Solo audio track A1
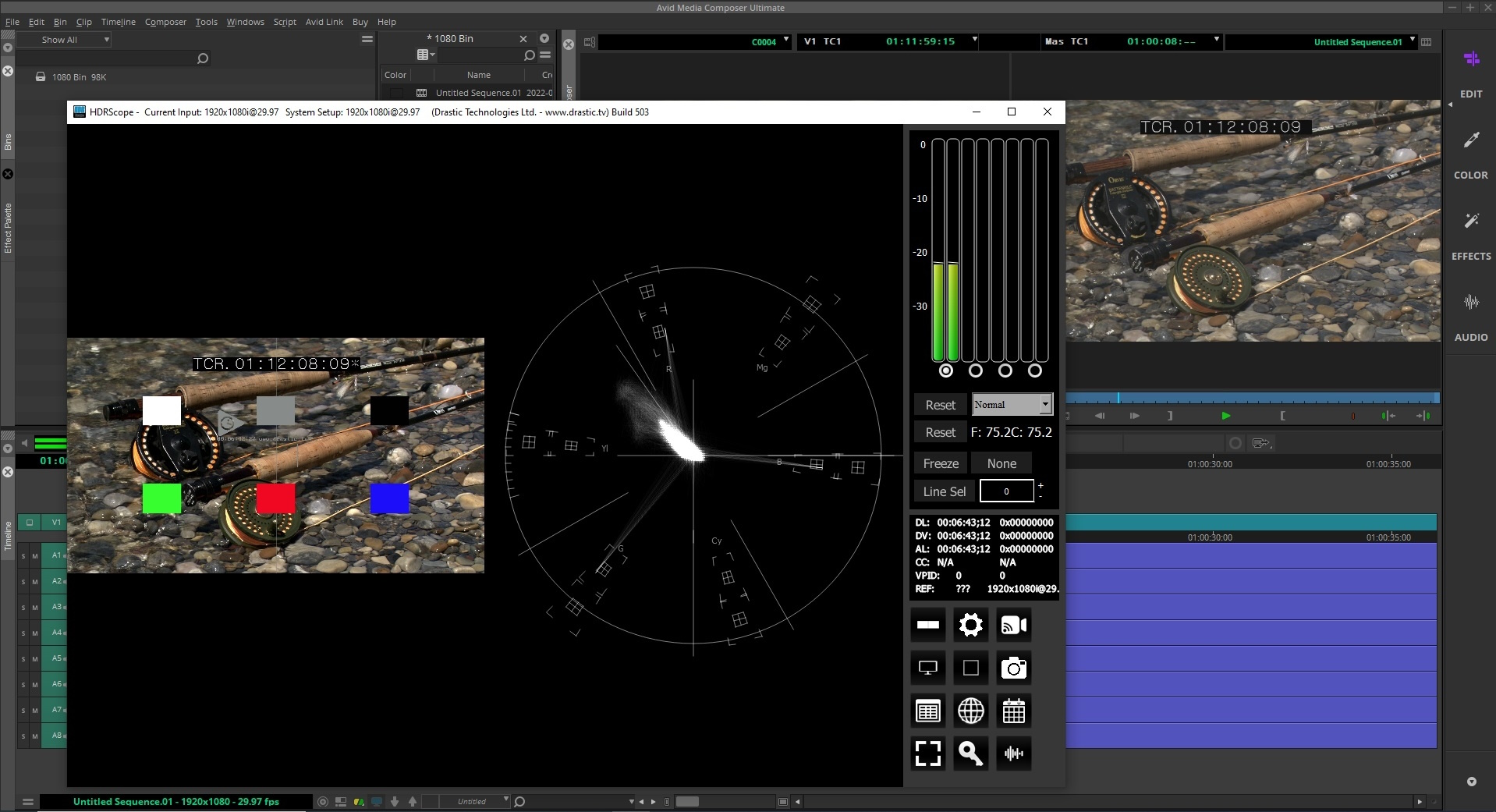 23,556
